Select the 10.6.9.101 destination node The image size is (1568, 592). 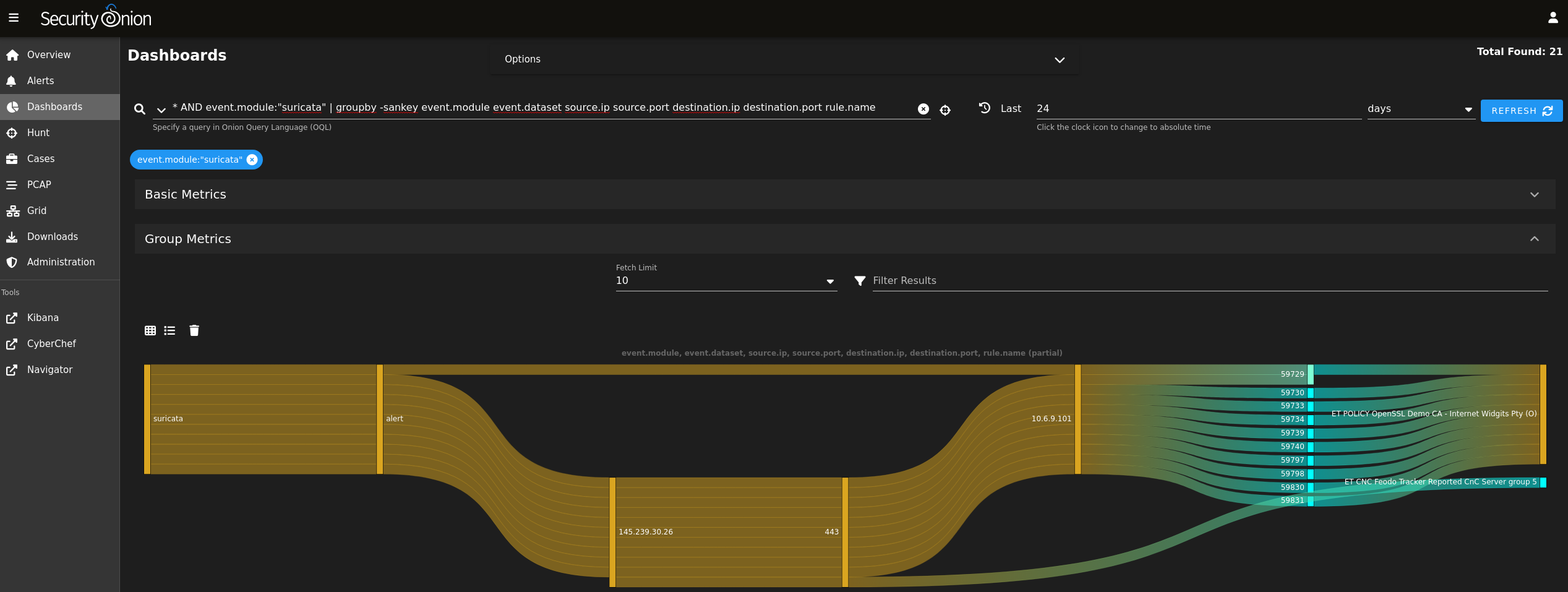click(x=1077, y=419)
